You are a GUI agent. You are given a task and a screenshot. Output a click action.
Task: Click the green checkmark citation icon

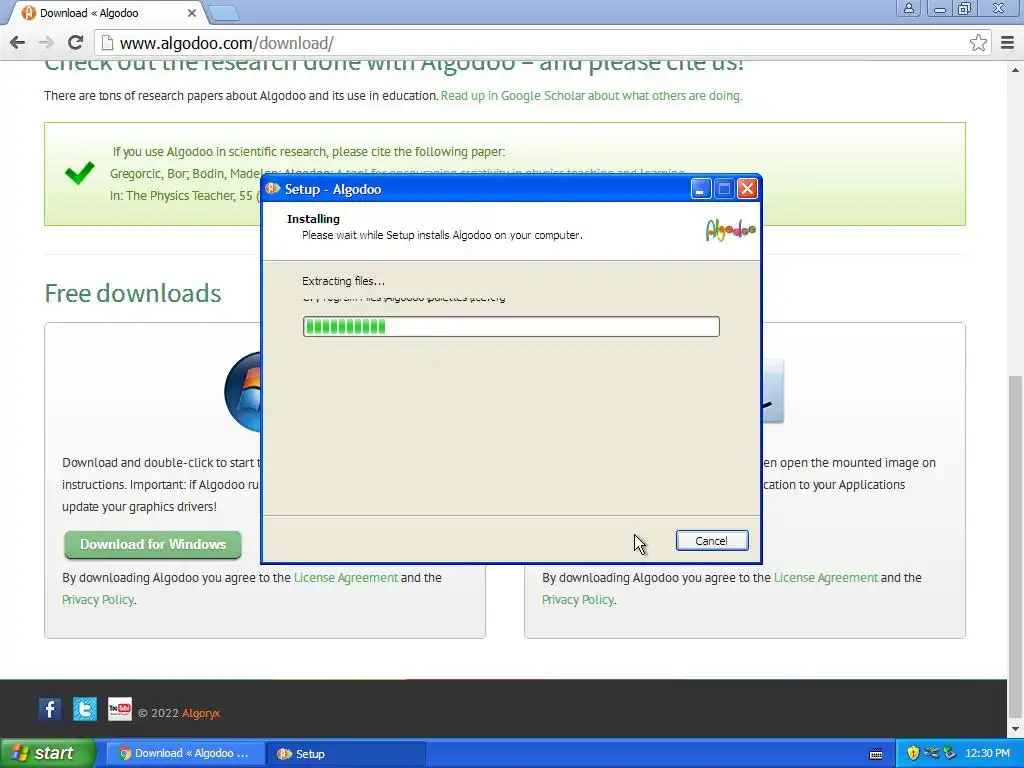(x=80, y=173)
